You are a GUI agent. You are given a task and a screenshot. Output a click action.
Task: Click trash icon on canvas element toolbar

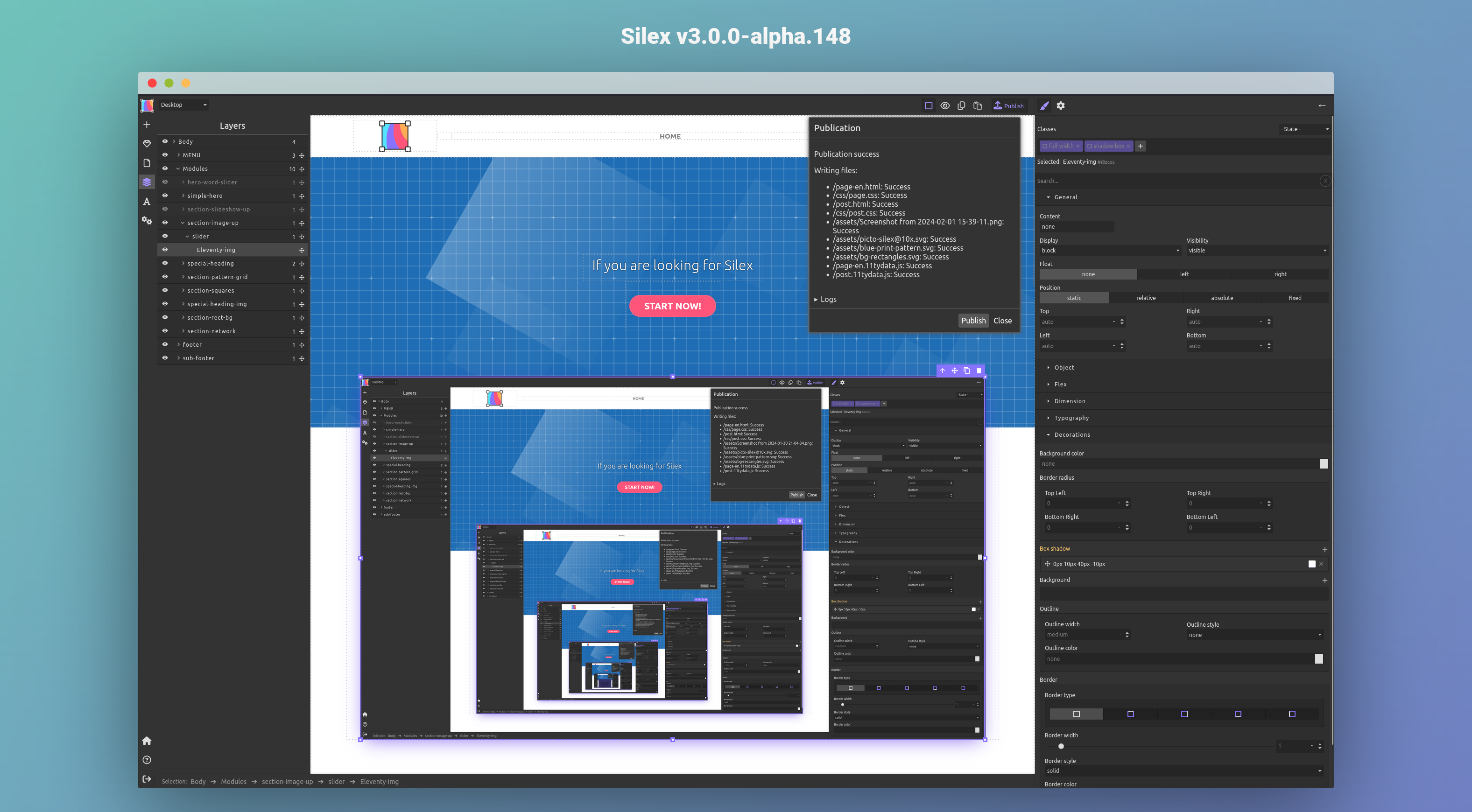pyautogui.click(x=979, y=371)
